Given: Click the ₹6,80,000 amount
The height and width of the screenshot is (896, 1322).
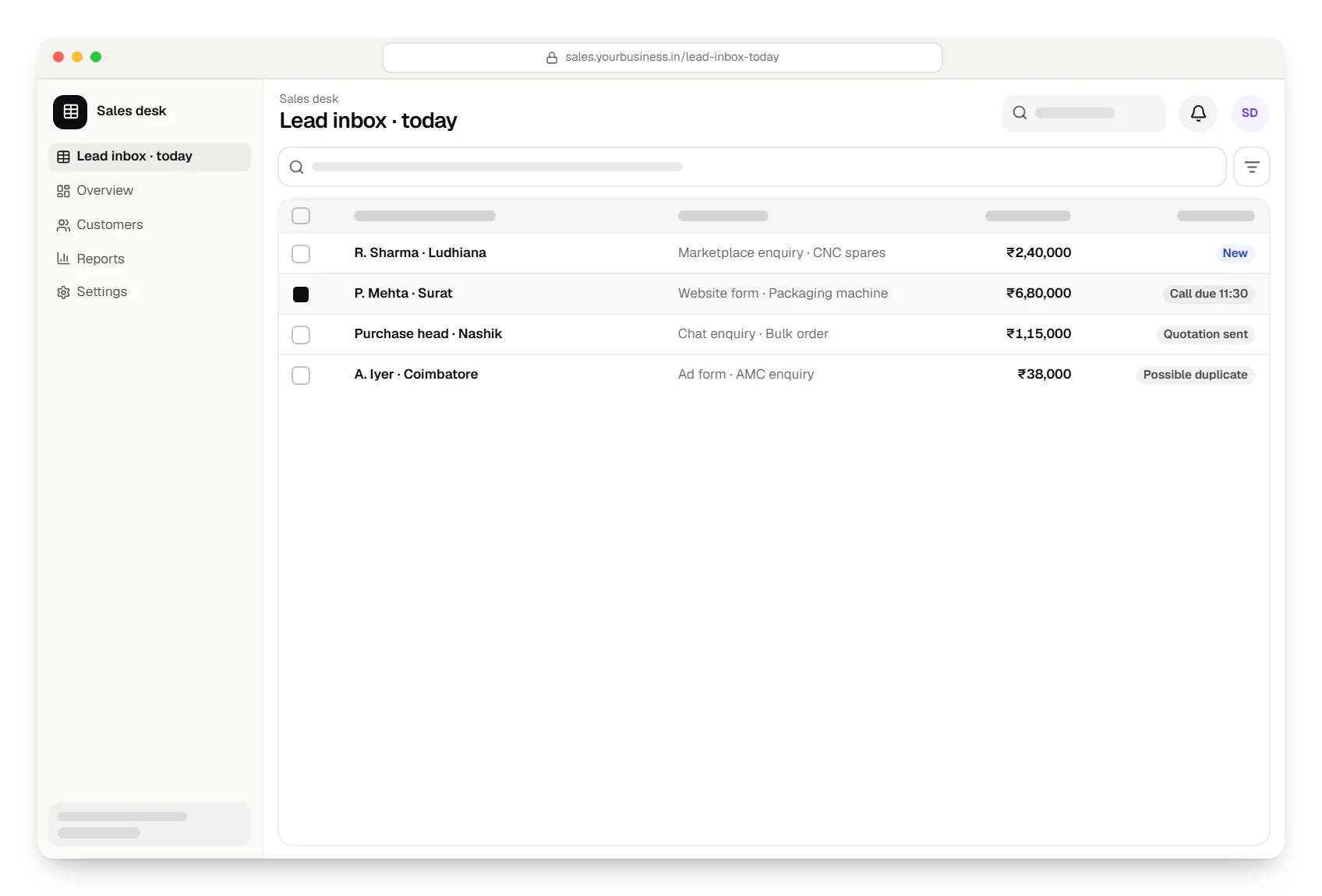Looking at the screenshot, I should (1038, 294).
